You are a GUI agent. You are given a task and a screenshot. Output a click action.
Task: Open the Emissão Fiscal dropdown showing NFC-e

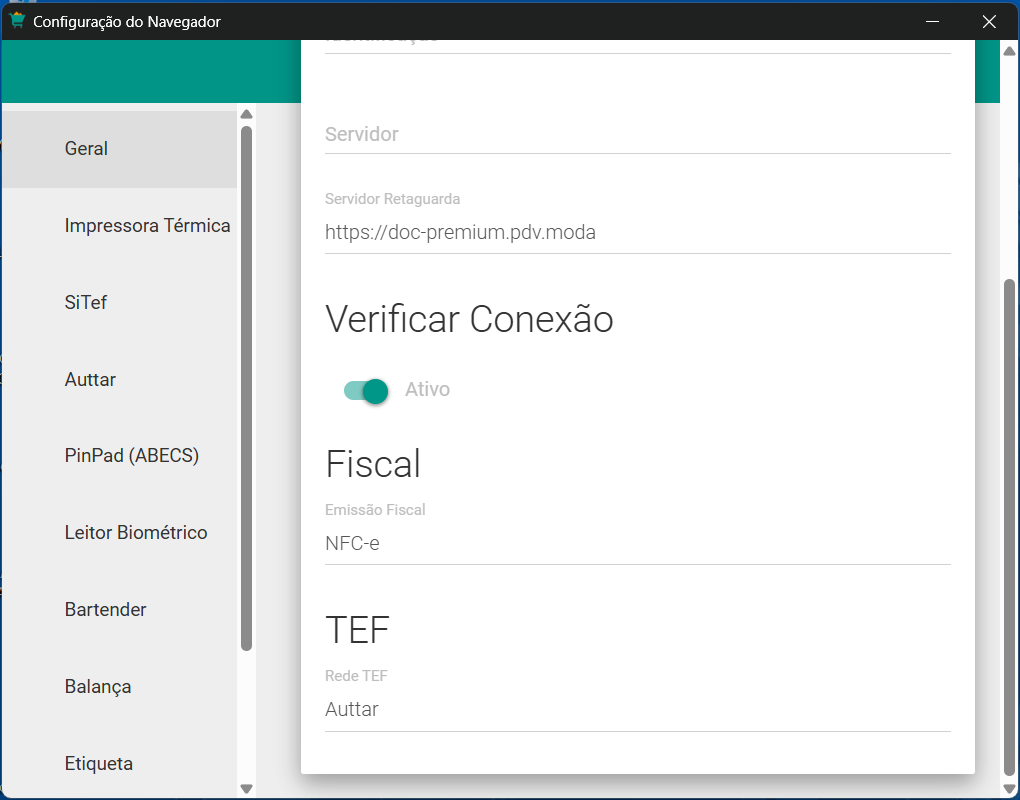click(x=637, y=544)
